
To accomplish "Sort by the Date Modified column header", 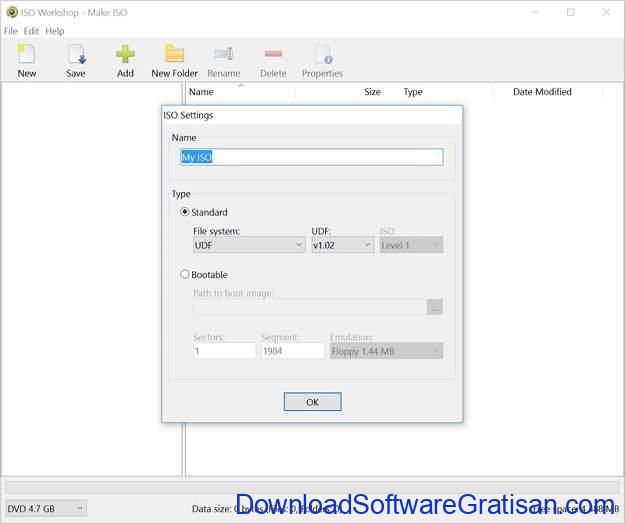I will coord(548,92).
